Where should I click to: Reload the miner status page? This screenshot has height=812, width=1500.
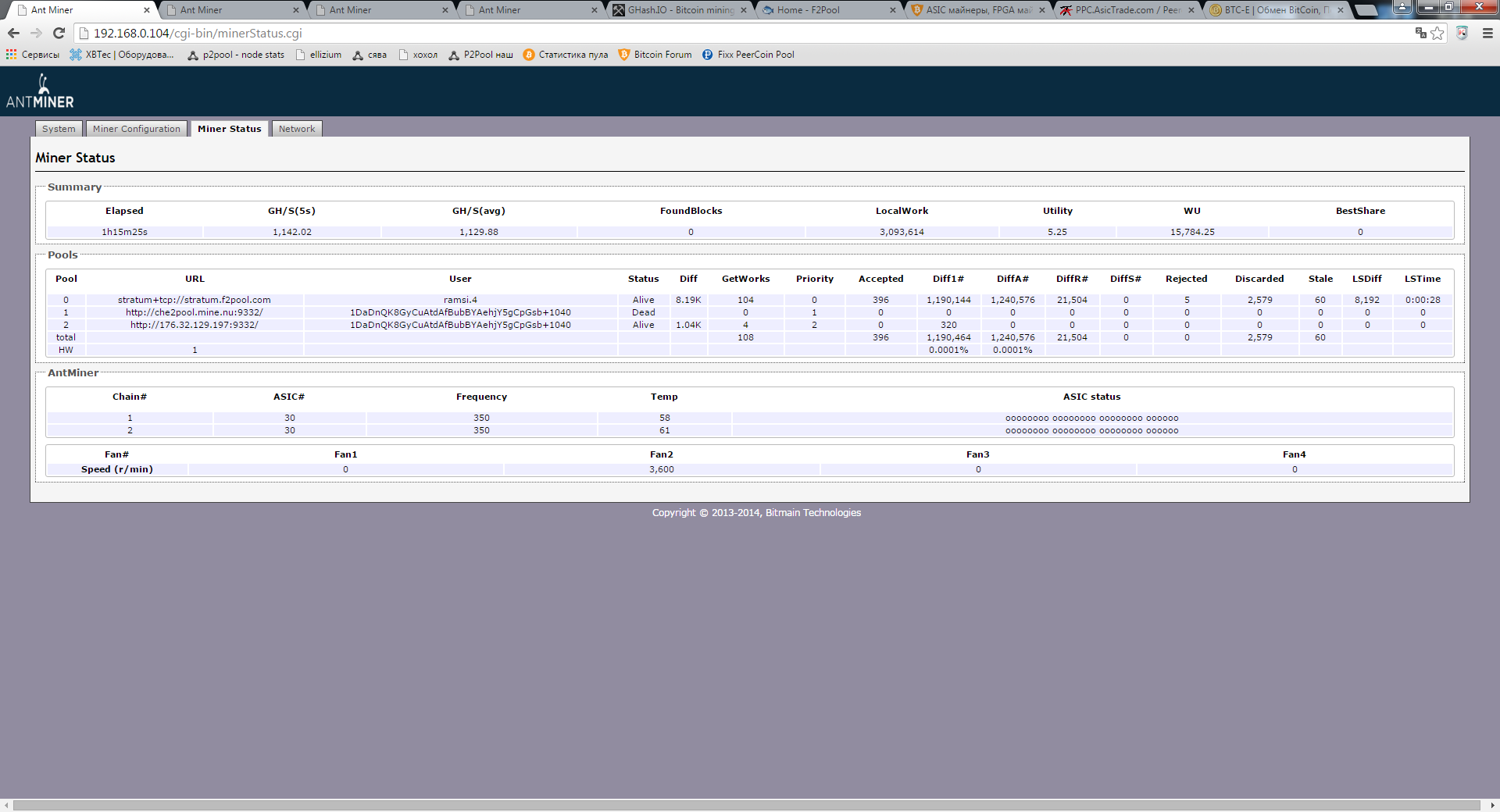59,33
